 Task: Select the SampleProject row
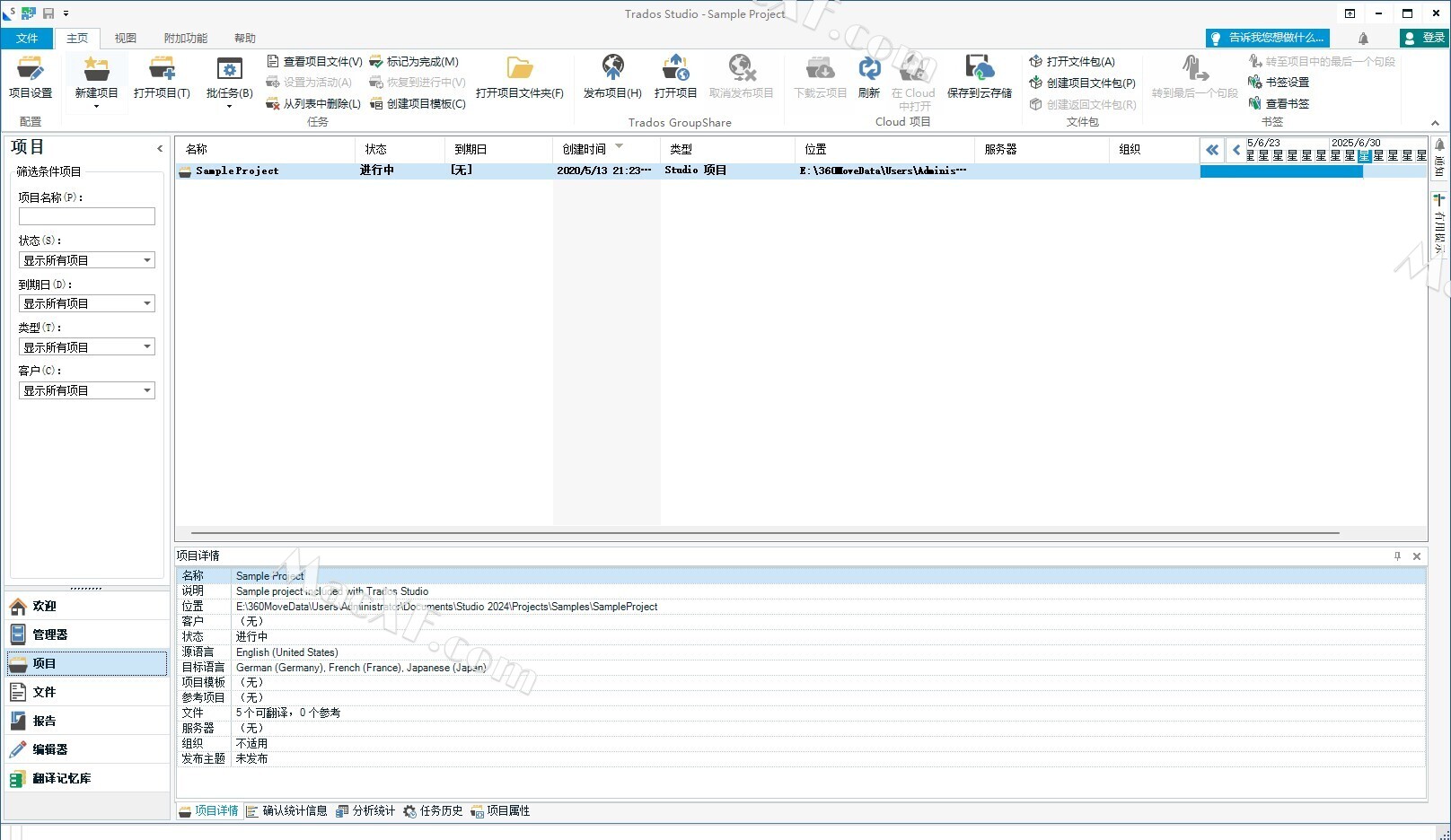click(687, 171)
